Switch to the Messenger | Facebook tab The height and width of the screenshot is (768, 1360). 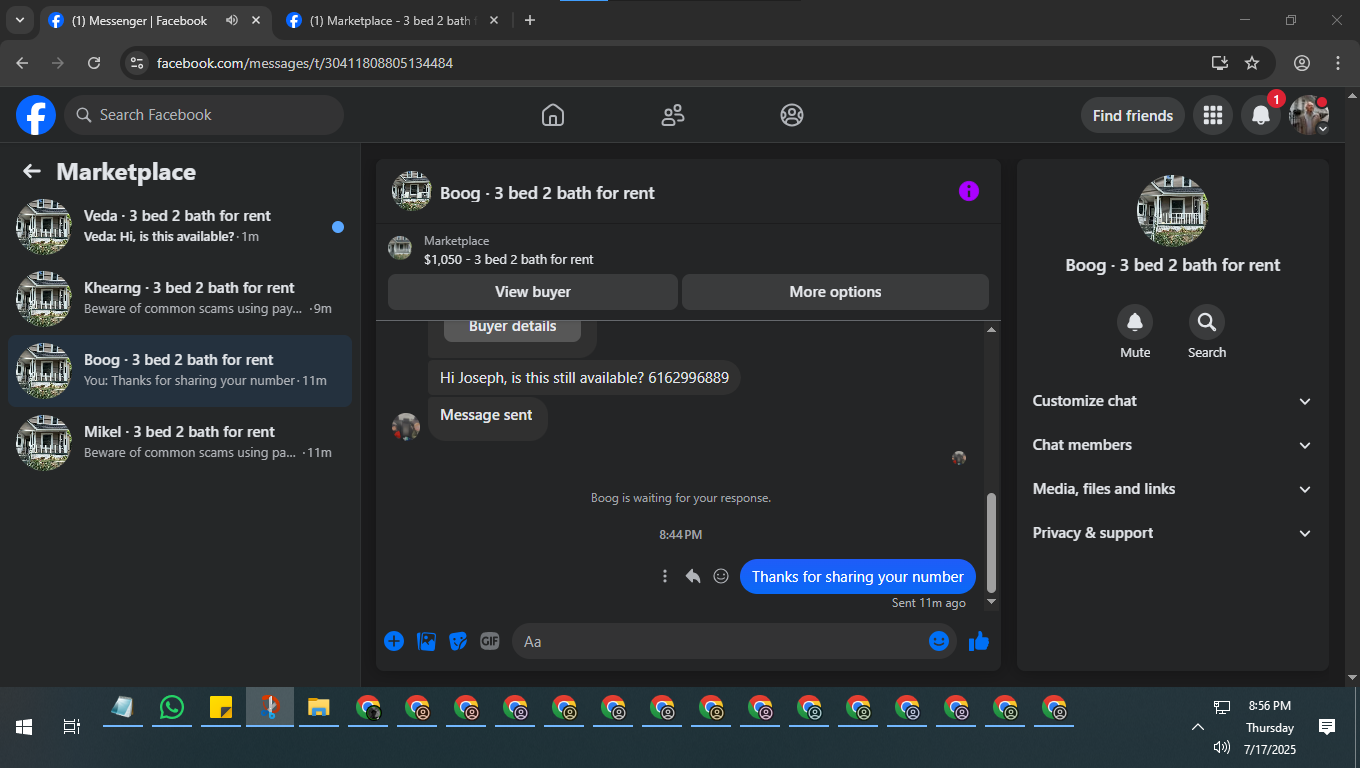[x=140, y=20]
